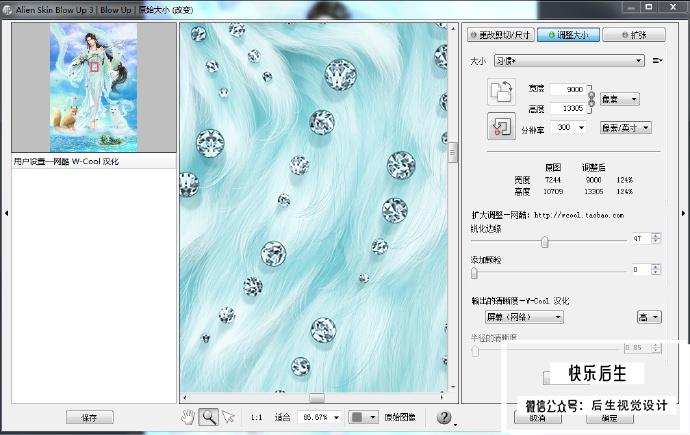
Task: Select the Zoom magnifier tool
Action: pos(209,417)
